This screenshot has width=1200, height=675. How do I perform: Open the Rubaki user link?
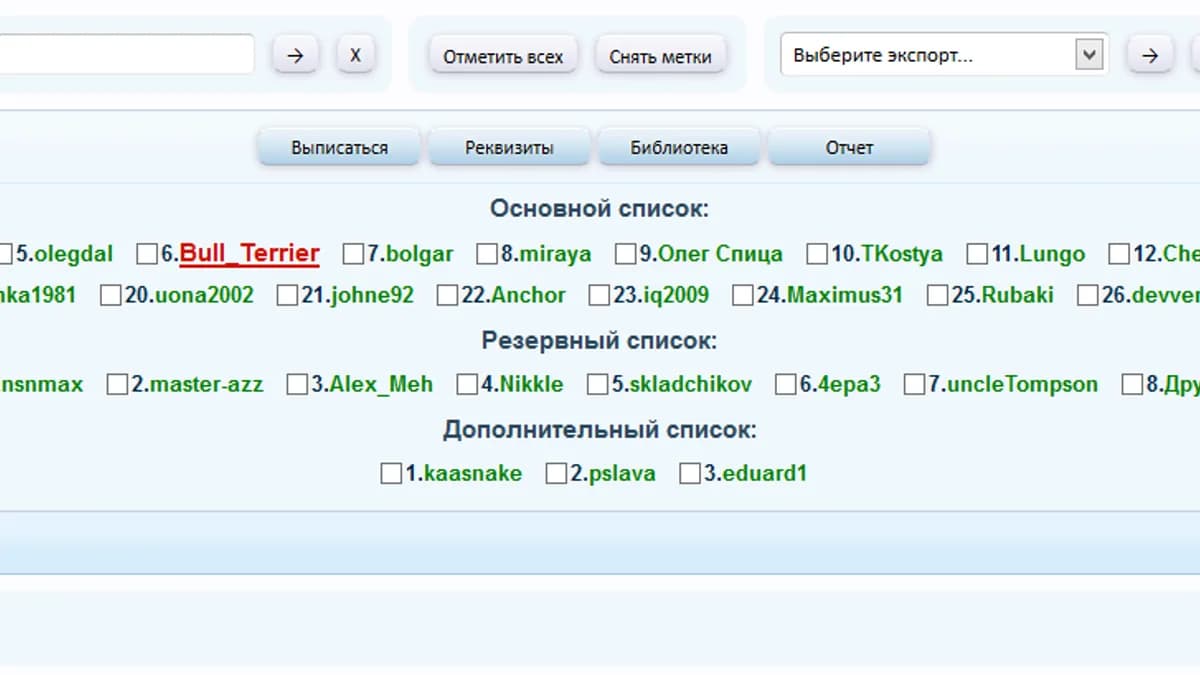pos(1018,296)
